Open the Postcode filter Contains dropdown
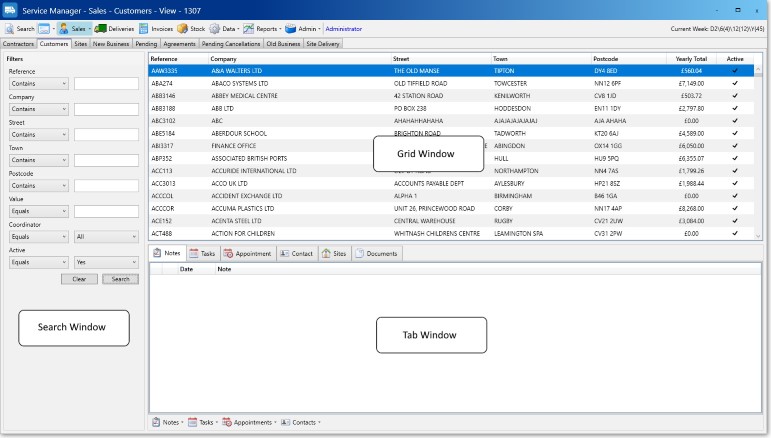The height and width of the screenshot is (438, 771). (39, 186)
